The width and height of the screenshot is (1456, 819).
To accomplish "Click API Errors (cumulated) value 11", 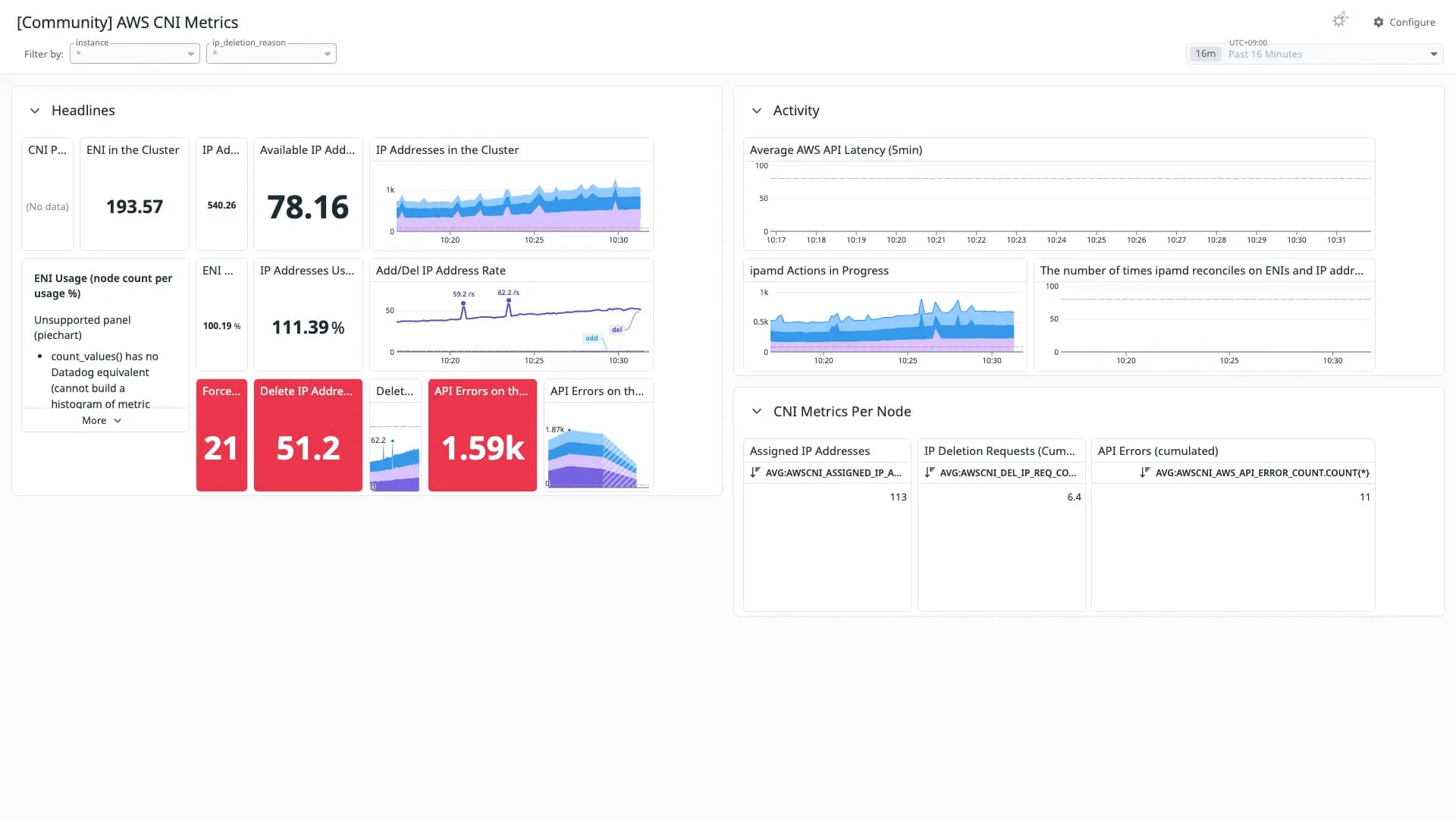I will coord(1365,497).
